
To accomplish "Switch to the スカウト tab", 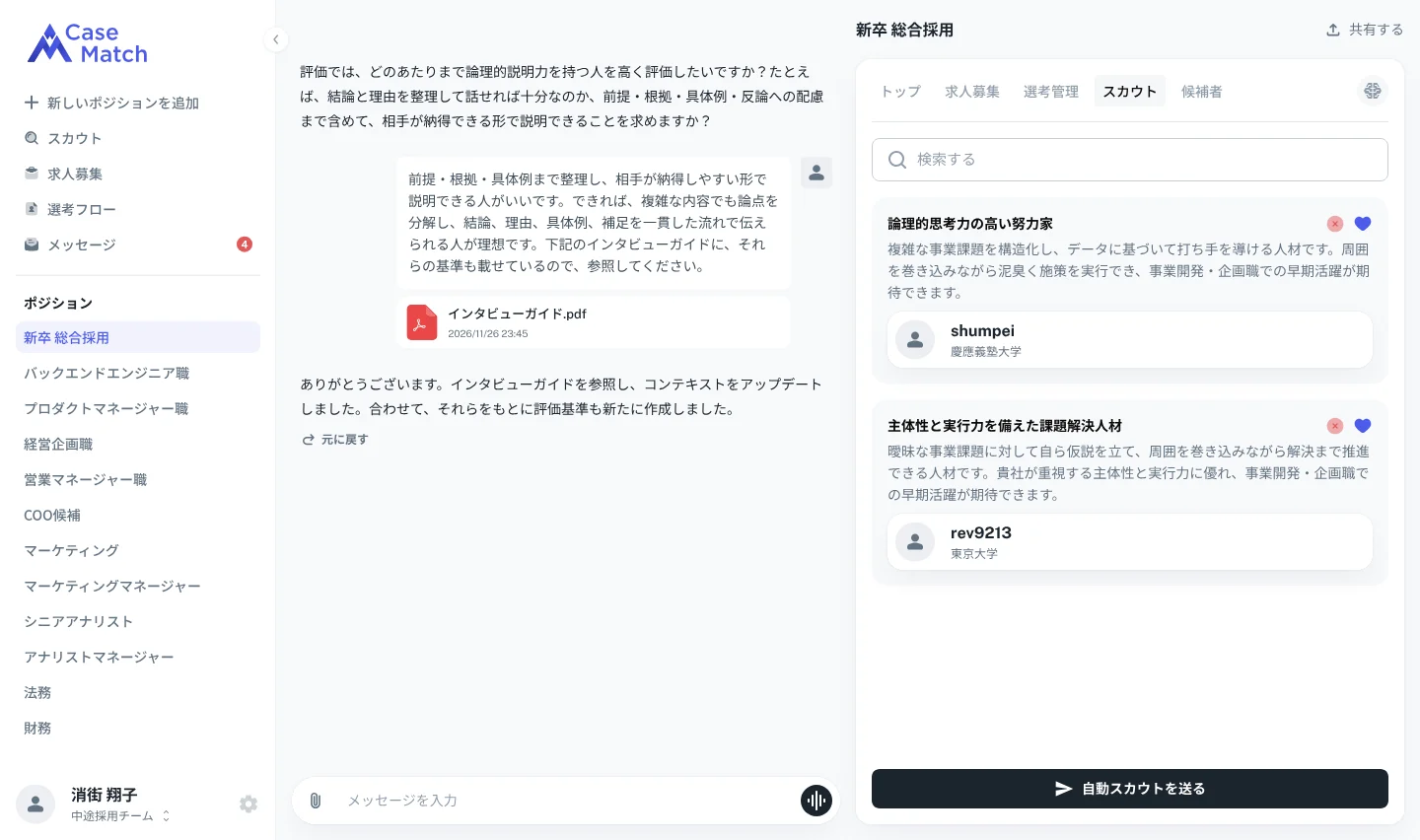I will [x=1130, y=91].
